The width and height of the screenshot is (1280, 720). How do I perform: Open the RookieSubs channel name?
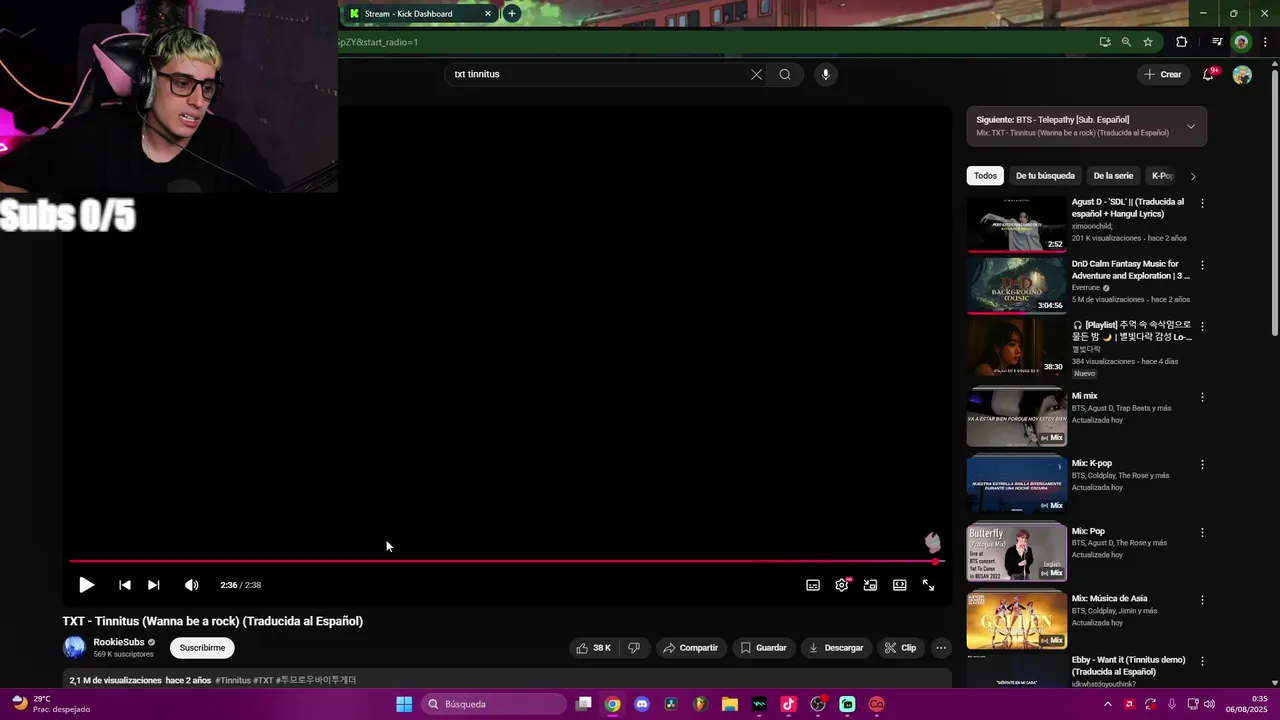[119, 642]
